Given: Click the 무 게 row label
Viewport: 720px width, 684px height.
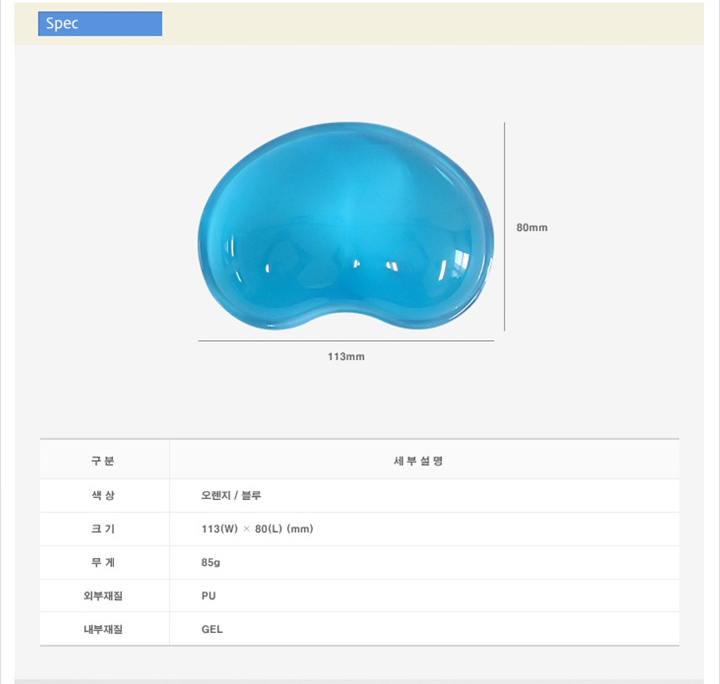Looking at the screenshot, I should [103, 562].
